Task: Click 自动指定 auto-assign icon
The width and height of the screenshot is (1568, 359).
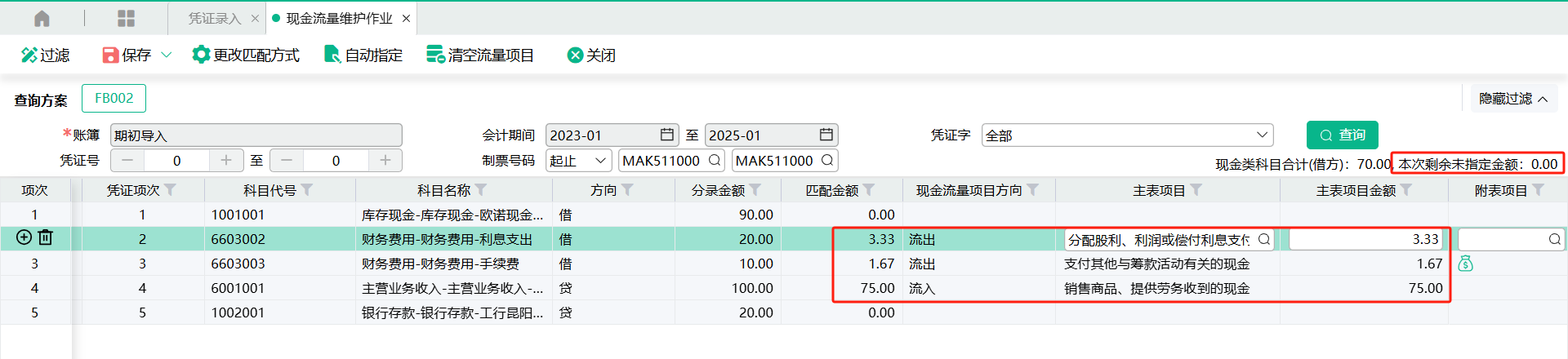Action: [332, 55]
